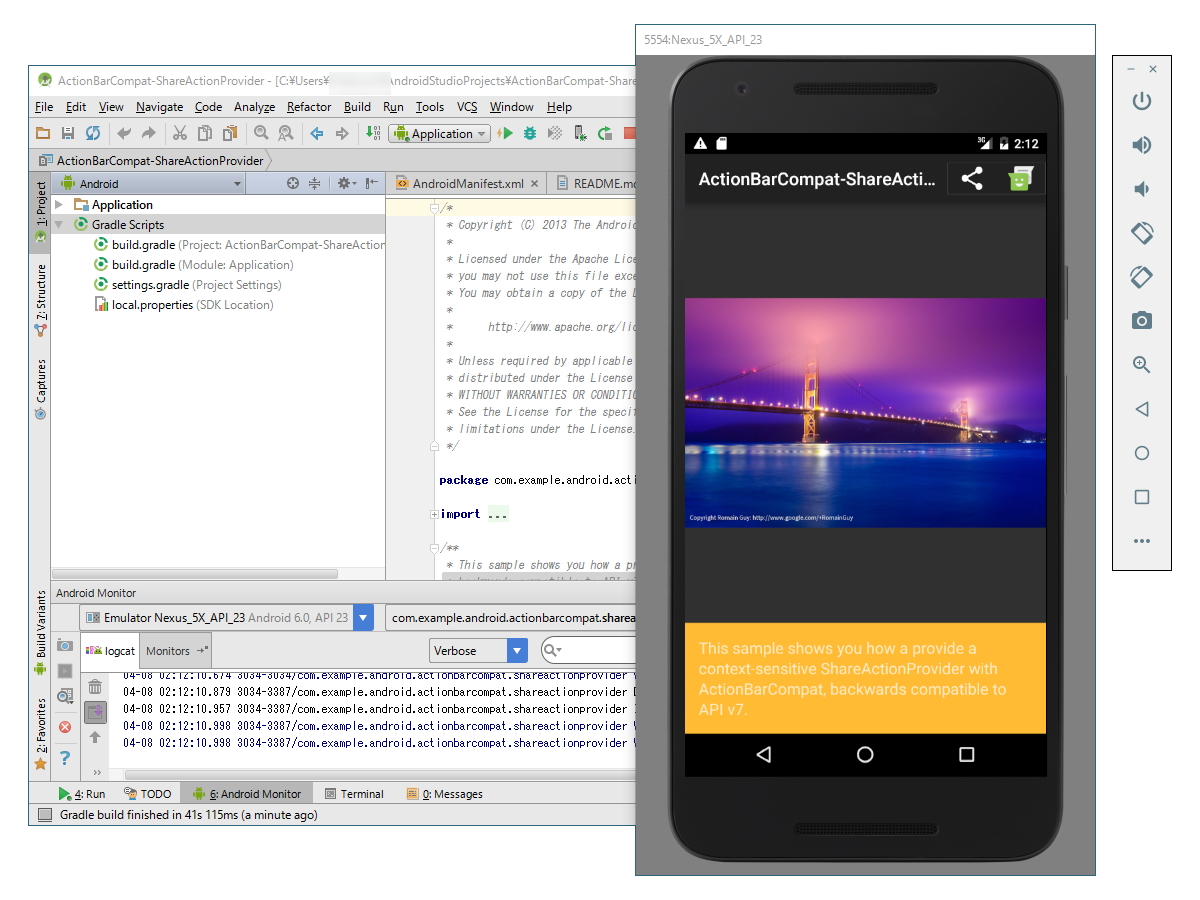
Task: Clear logcat with the trash icon
Action: [95, 687]
